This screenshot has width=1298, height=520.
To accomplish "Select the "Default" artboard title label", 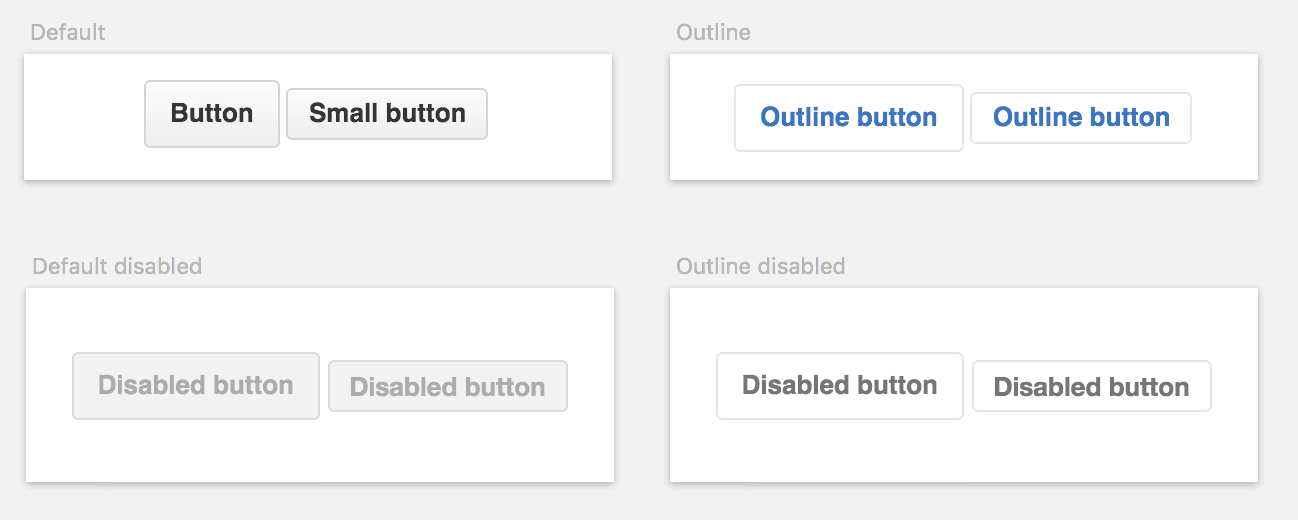I will 68,33.
